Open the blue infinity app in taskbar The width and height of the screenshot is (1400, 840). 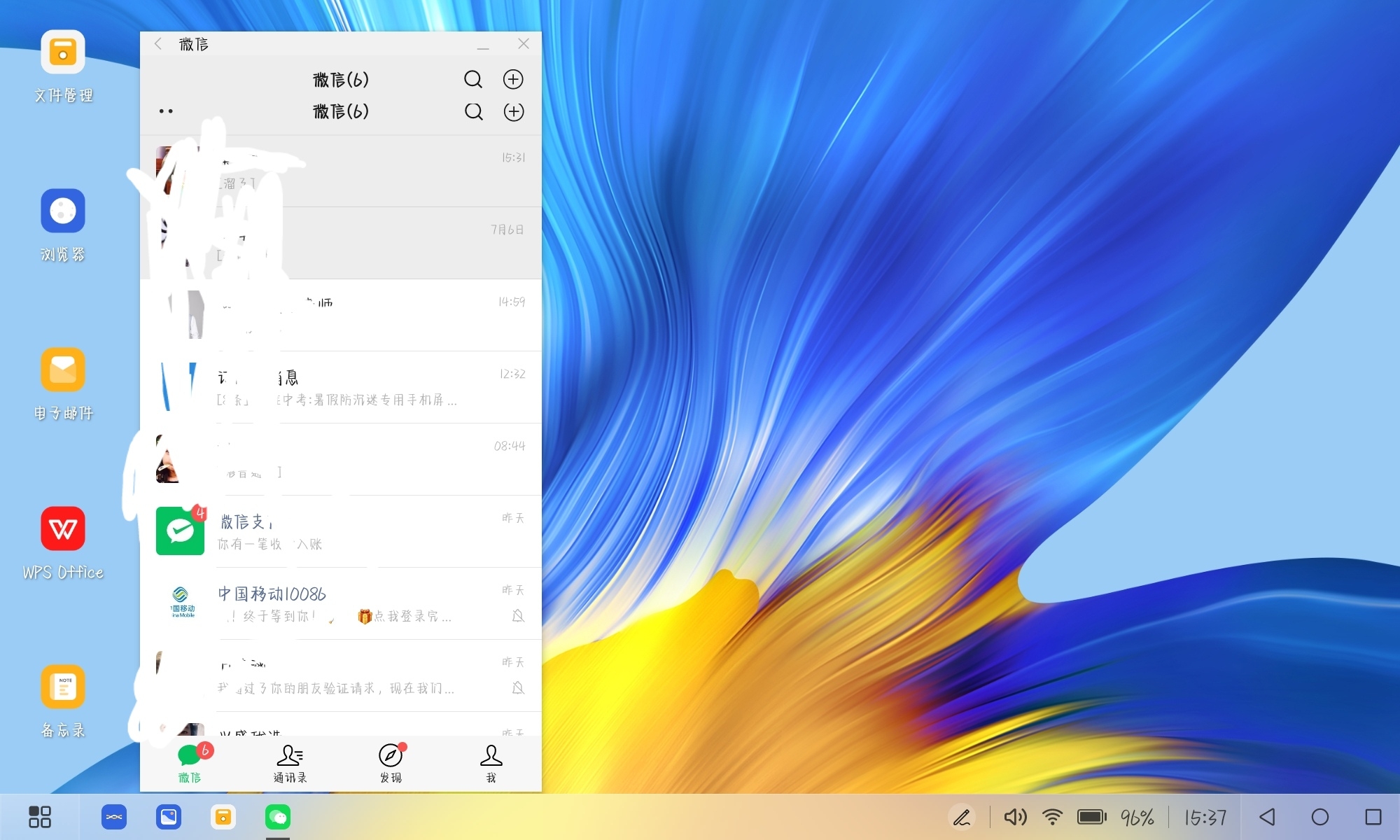pos(114,817)
